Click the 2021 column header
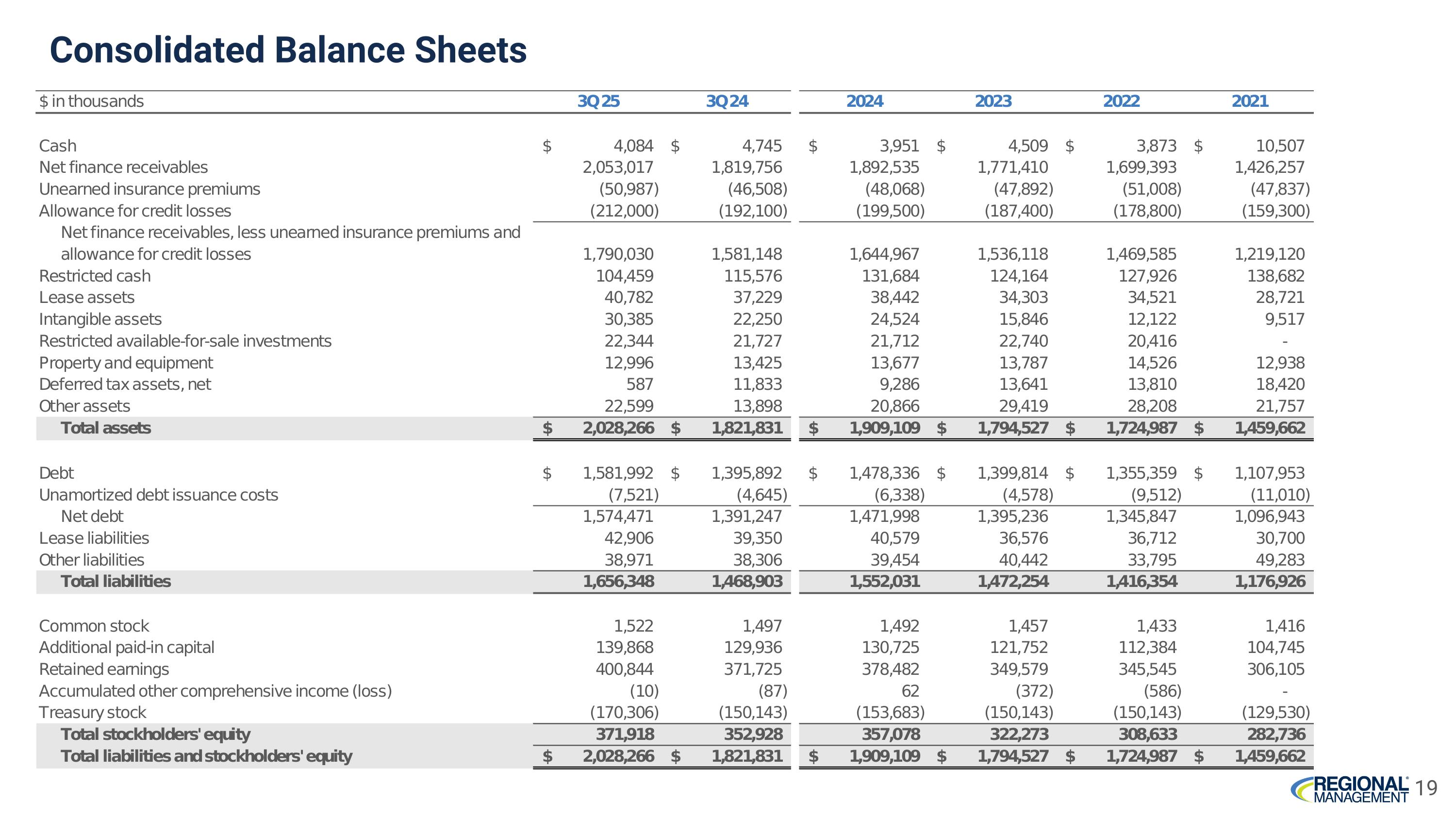Screen dimensions: 1456x819 point(1250,101)
